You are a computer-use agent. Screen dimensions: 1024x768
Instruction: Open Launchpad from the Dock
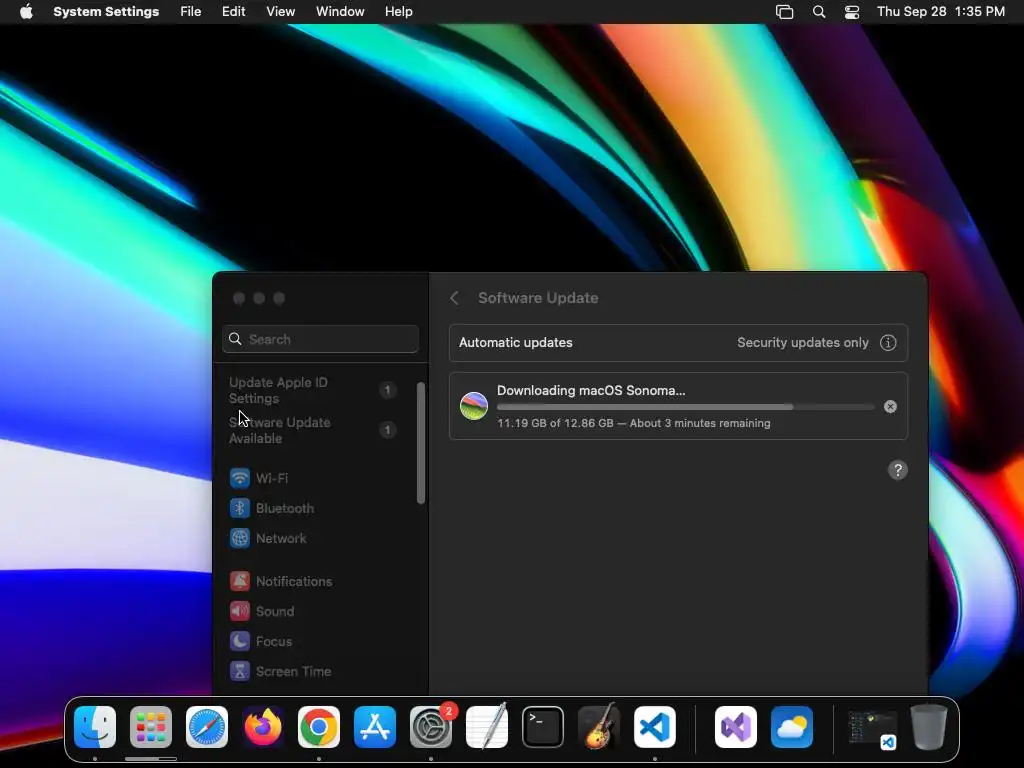(x=151, y=727)
